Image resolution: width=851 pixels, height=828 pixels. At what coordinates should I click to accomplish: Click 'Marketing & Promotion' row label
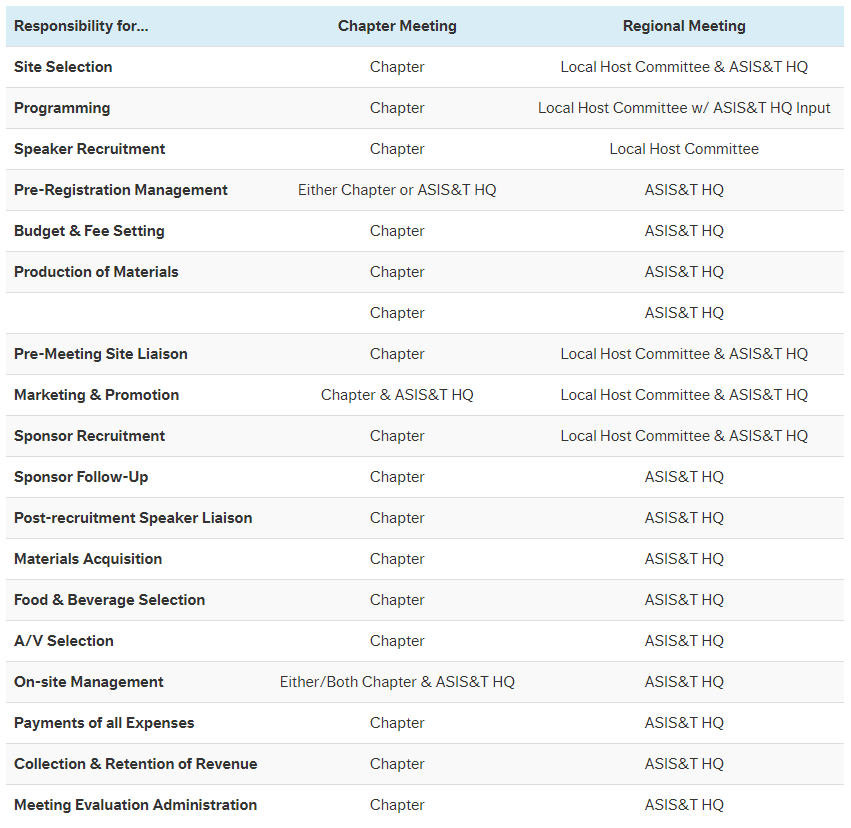tap(97, 395)
